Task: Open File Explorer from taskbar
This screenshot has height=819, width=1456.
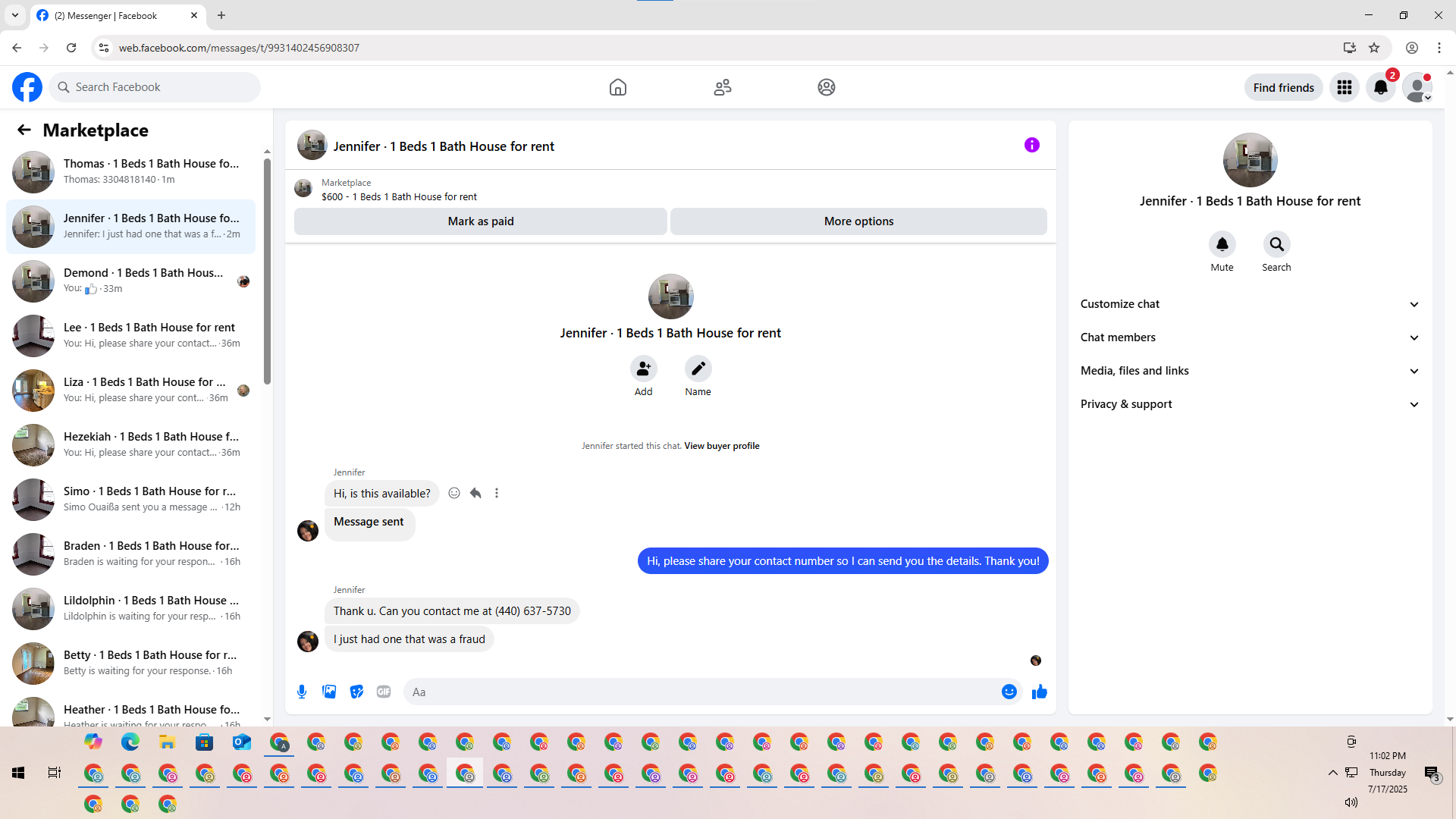Action: click(x=167, y=742)
